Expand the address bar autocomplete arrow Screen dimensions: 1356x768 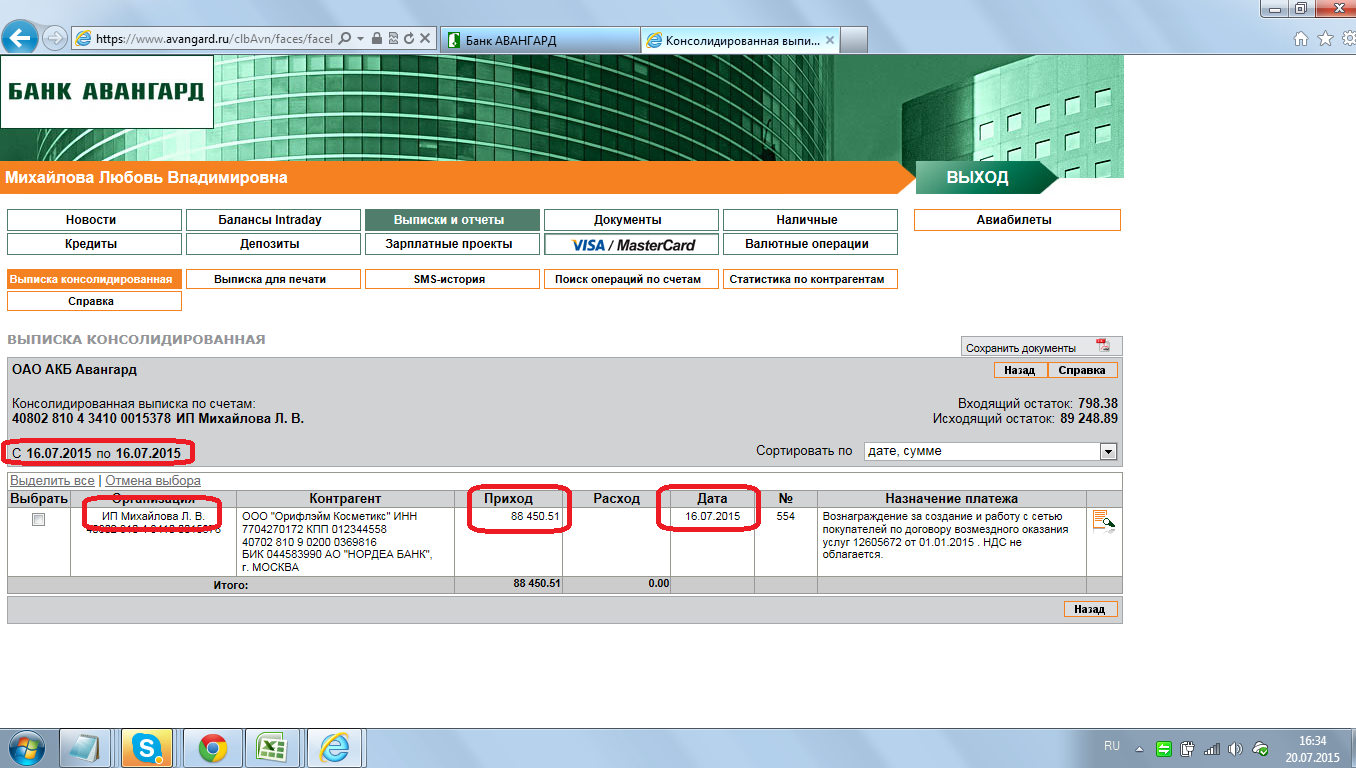(360, 39)
